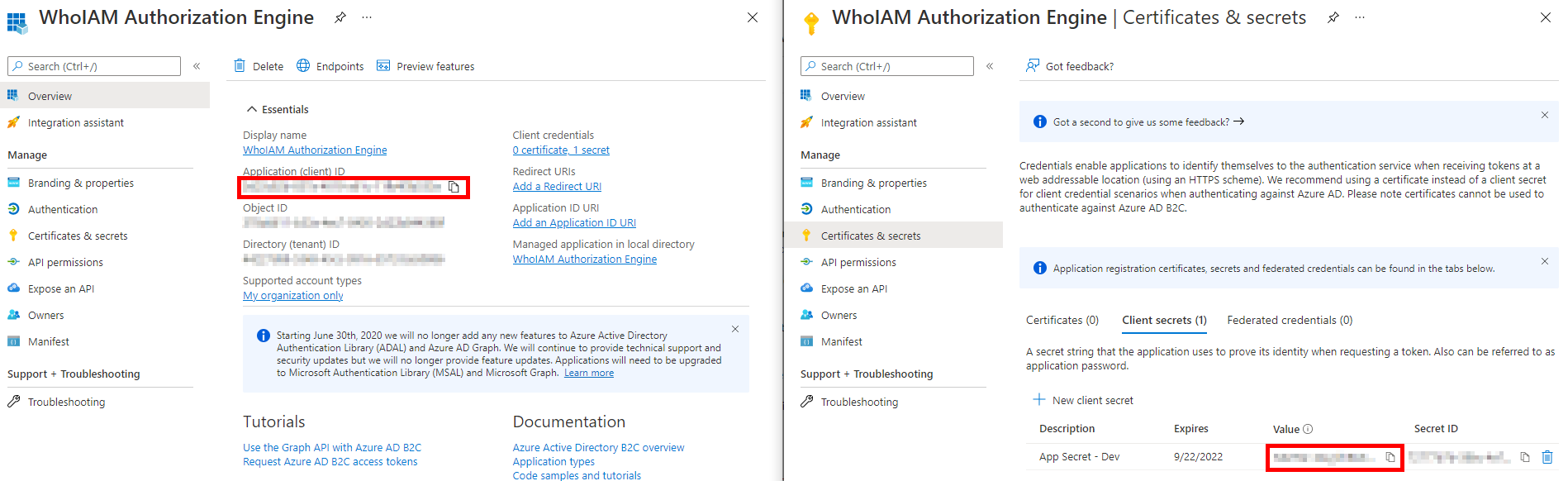This screenshot has width=1568, height=481.
Task: Click My organization only link
Action: pos(293,296)
